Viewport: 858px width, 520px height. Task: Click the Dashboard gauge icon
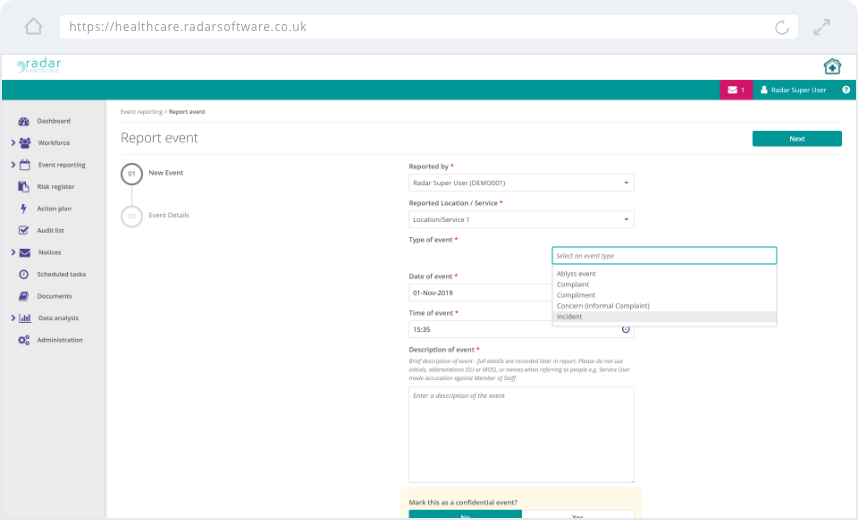pyautogui.click(x=24, y=121)
